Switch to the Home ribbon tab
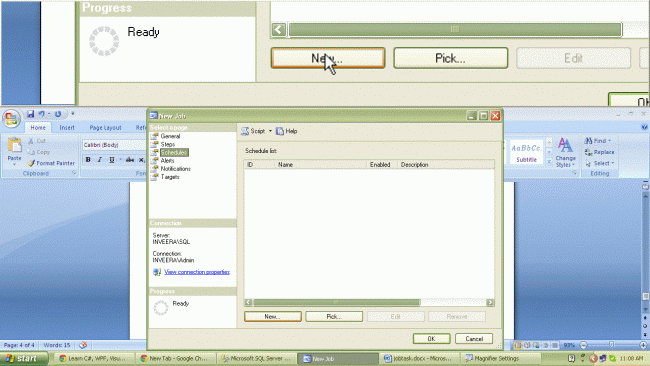Screen dimensions: 650x366 38,128
